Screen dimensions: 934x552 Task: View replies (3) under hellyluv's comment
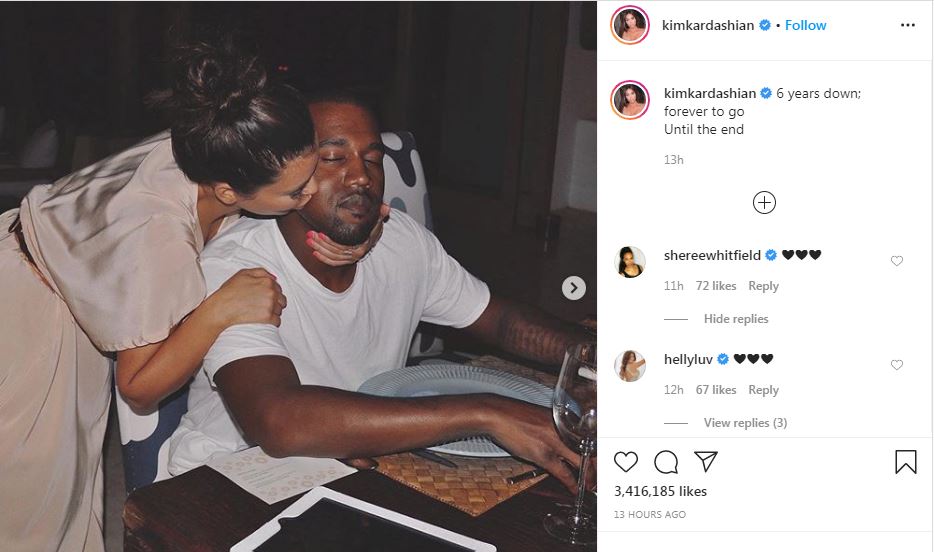745,423
